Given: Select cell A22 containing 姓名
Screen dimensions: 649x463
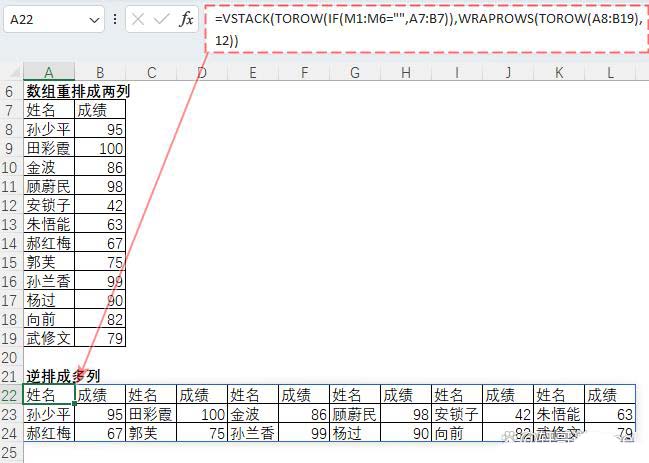Looking at the screenshot, I should pyautogui.click(x=48, y=395).
